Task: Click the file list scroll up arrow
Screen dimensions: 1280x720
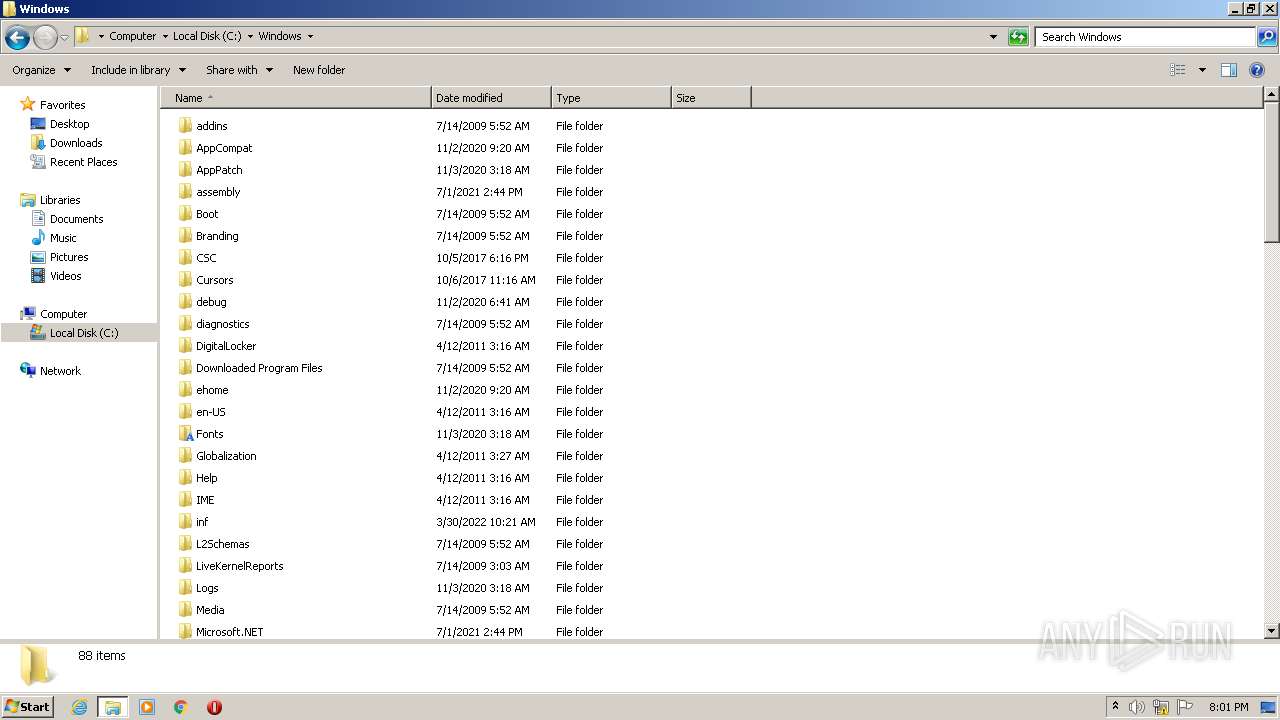Action: click(1272, 95)
